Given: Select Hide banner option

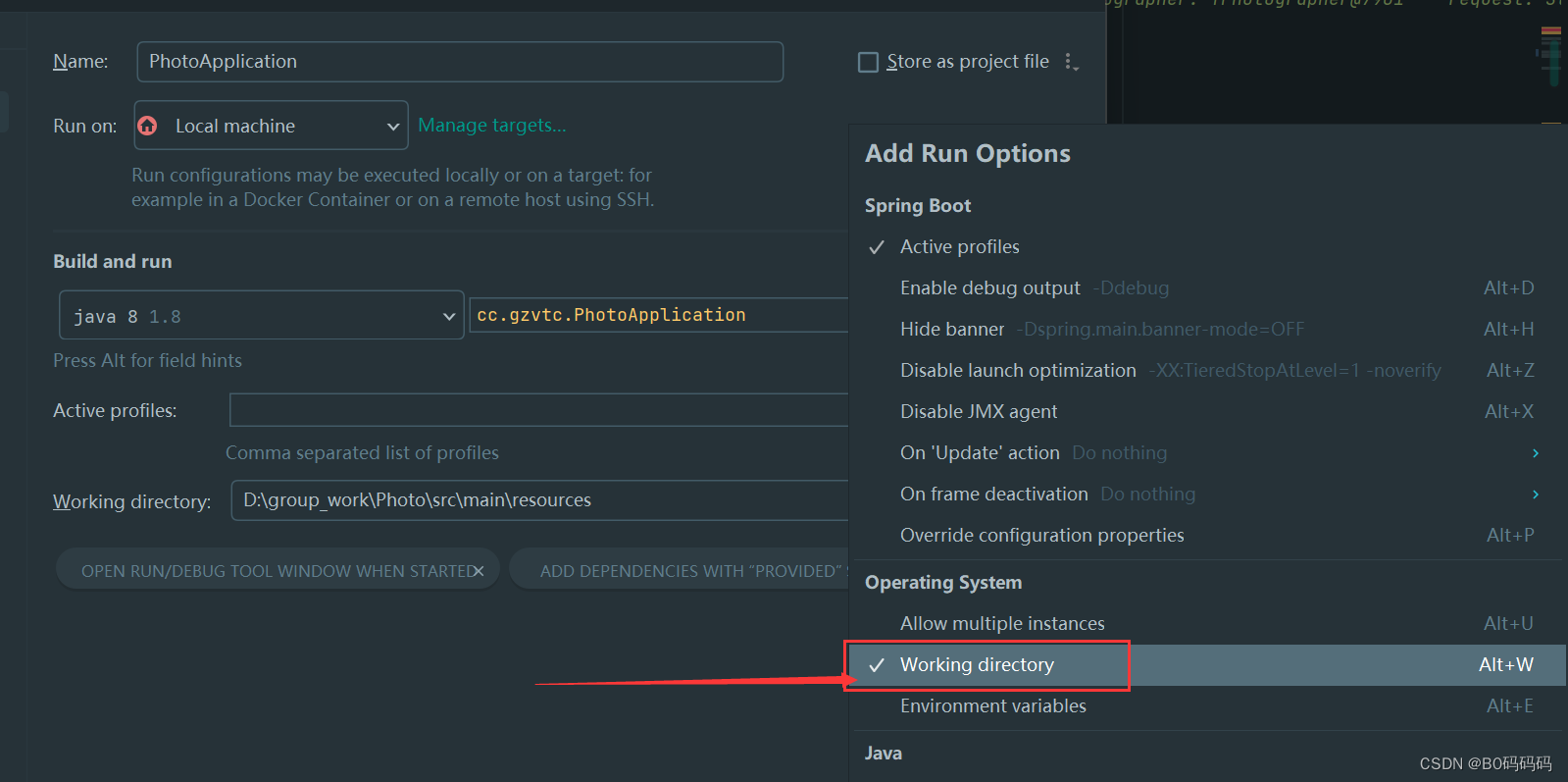Looking at the screenshot, I should click(1207, 330).
